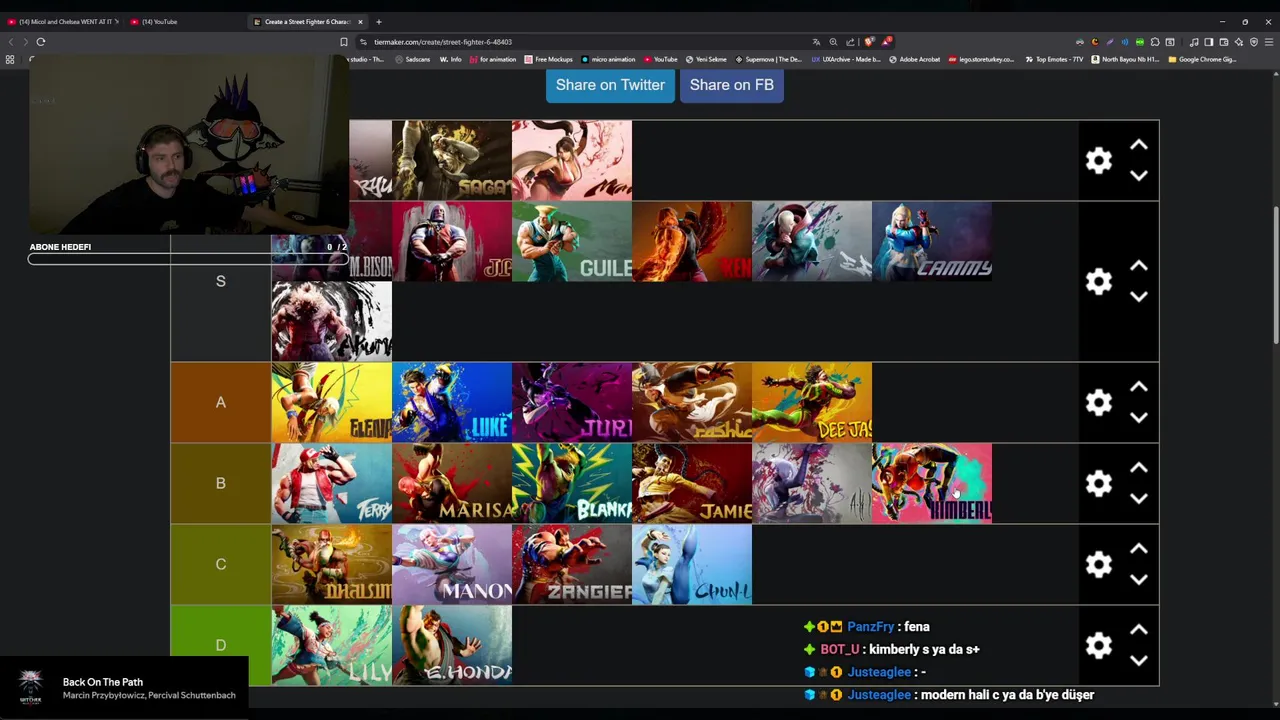Open the Brave Rewards triangle icon
Viewport: 1280px width, 720px height.
pos(886,42)
